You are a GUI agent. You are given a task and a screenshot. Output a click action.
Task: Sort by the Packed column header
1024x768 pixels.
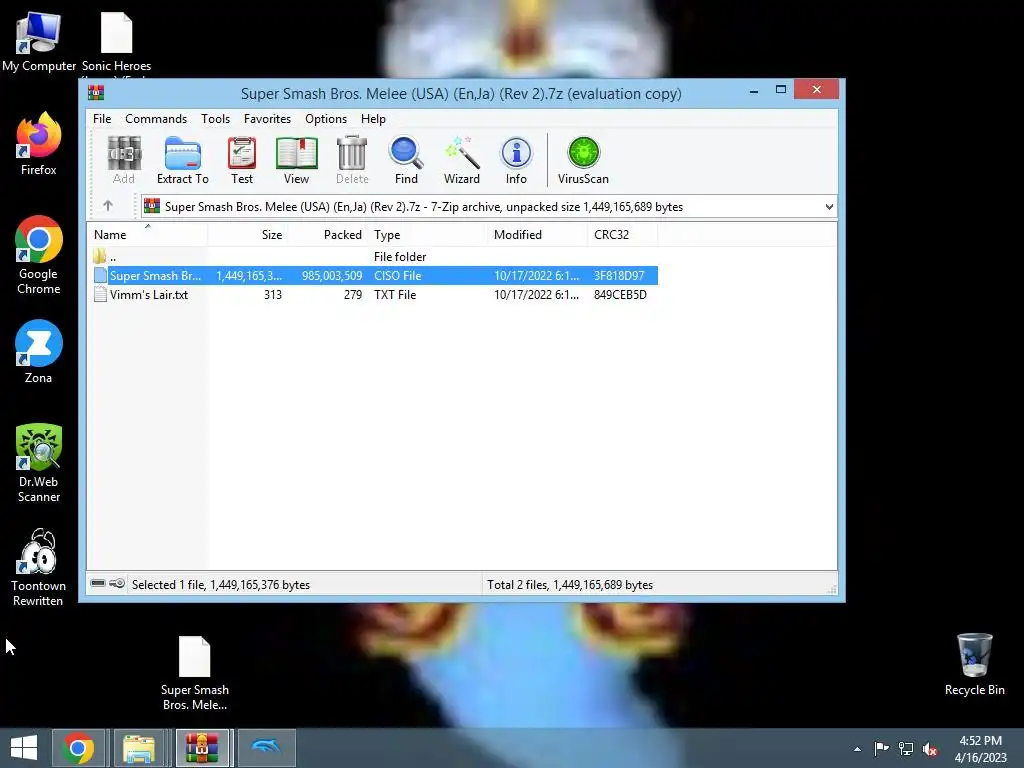327,234
